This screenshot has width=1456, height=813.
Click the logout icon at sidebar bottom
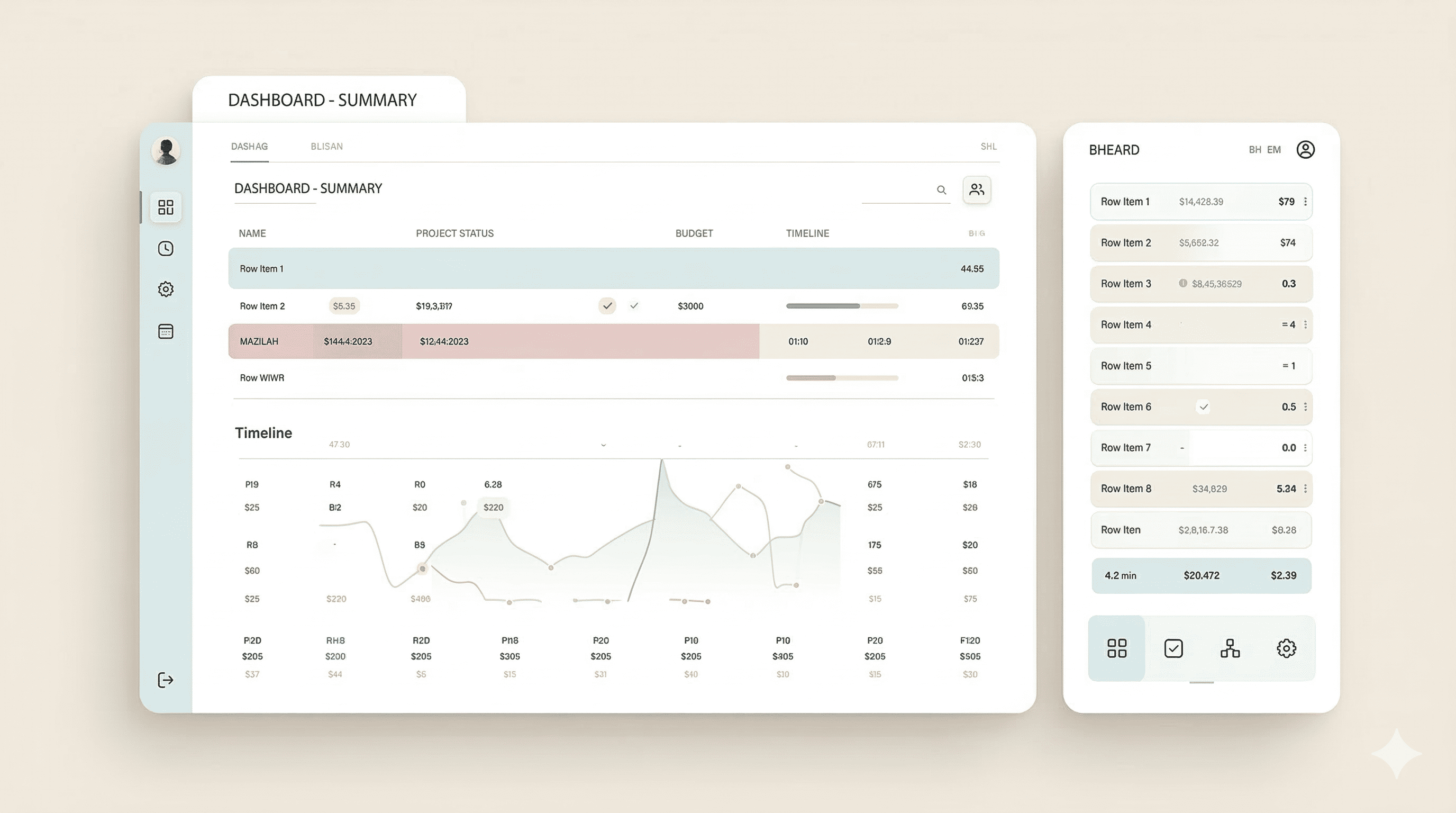coord(165,680)
